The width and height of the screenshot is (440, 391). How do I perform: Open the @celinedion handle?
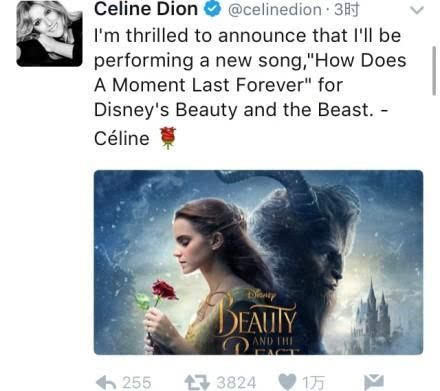pyautogui.click(x=275, y=10)
